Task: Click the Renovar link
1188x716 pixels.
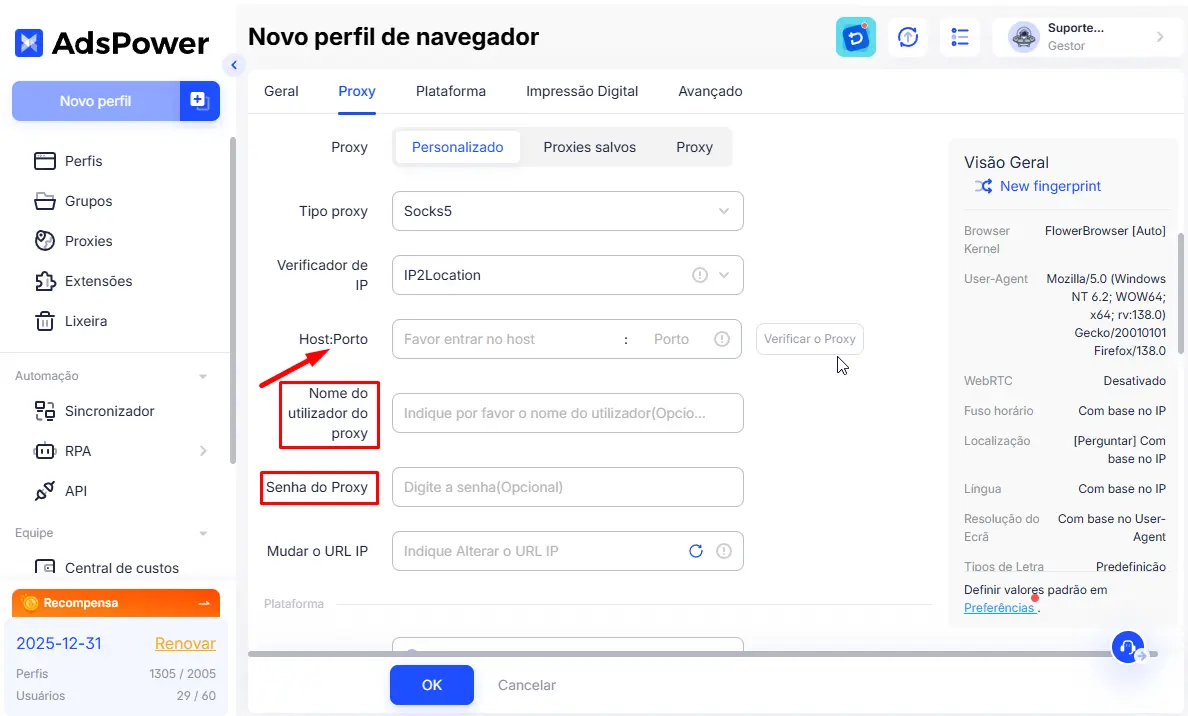Action: (x=185, y=643)
